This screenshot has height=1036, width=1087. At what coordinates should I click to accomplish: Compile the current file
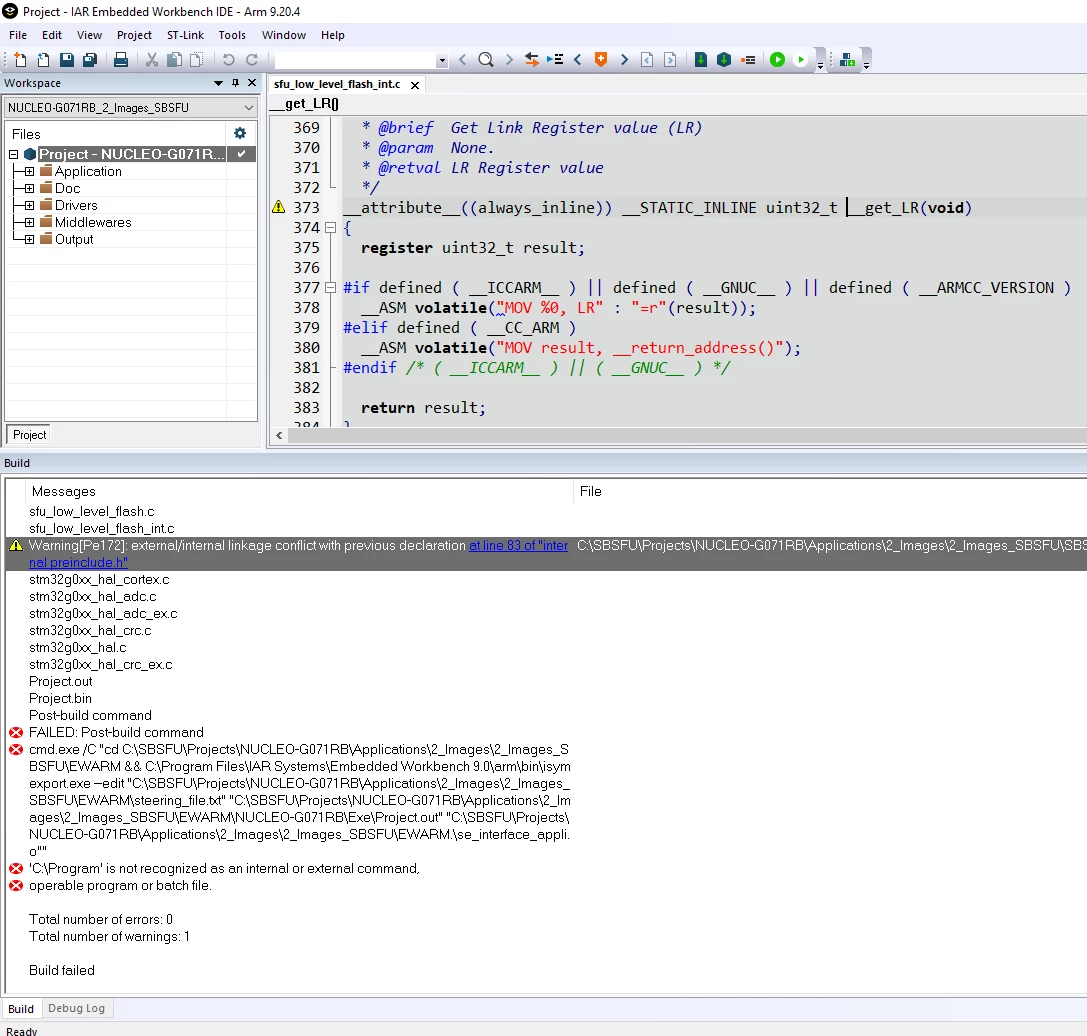point(701,60)
